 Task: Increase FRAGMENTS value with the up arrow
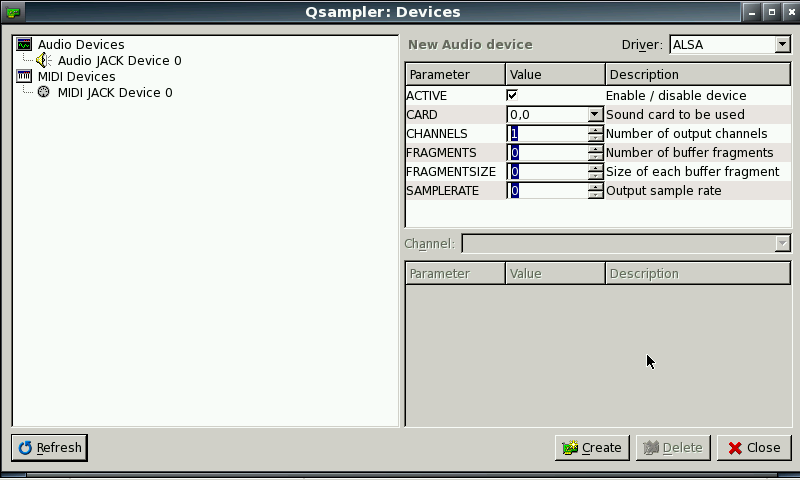click(x=595, y=148)
